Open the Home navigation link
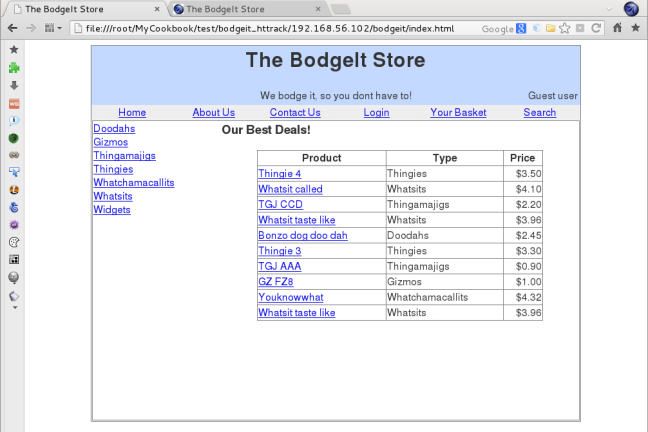648x432 pixels. pyautogui.click(x=132, y=112)
